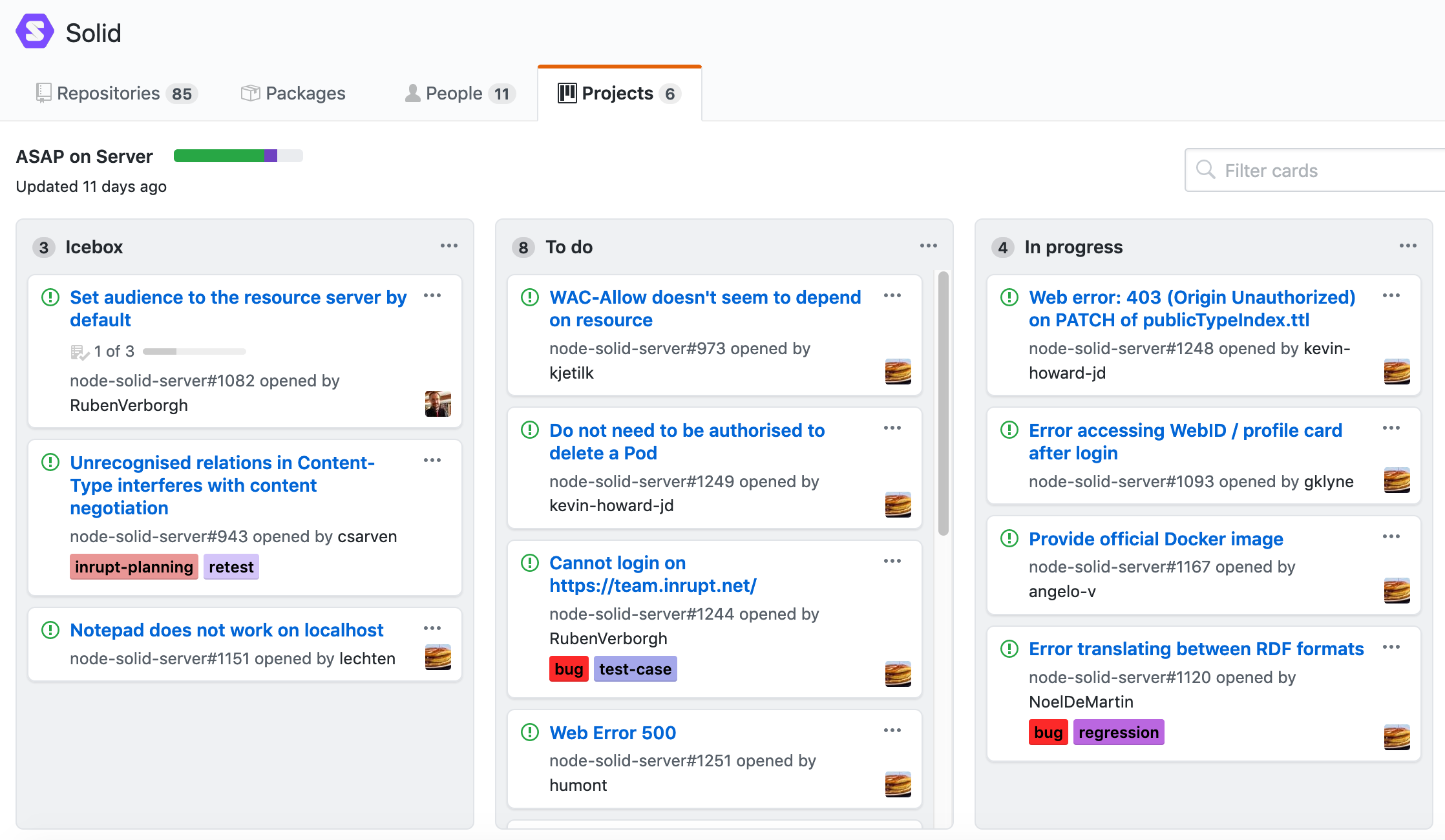Open card menu for Unrecognised relations in Content-Type

click(x=432, y=461)
